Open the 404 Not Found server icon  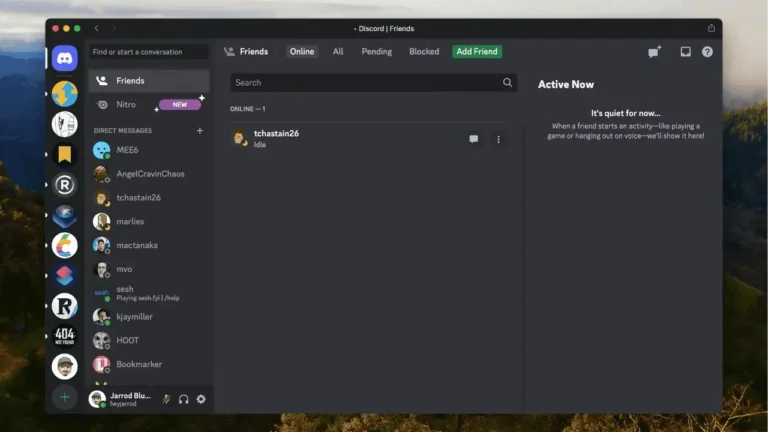click(65, 336)
